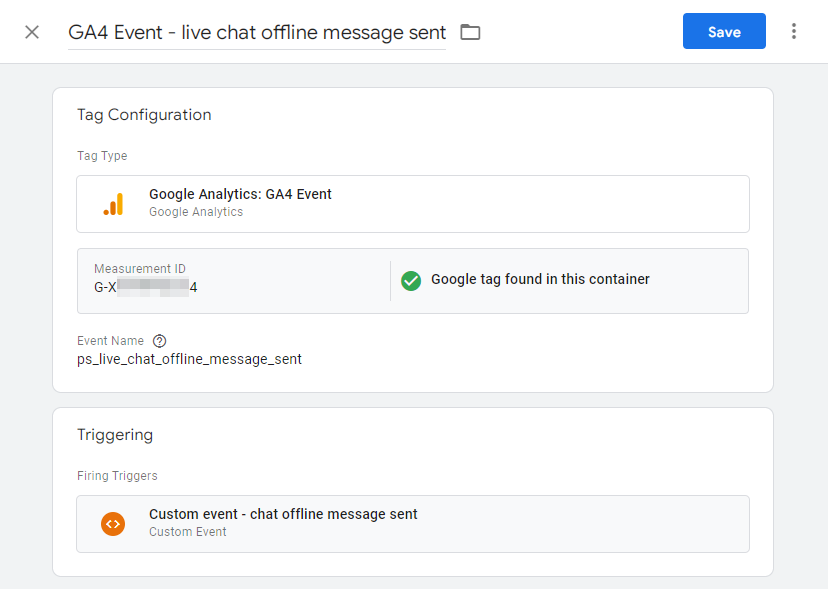
Task: Click the Google Analytics GA4 Event tag icon
Action: coord(114,203)
